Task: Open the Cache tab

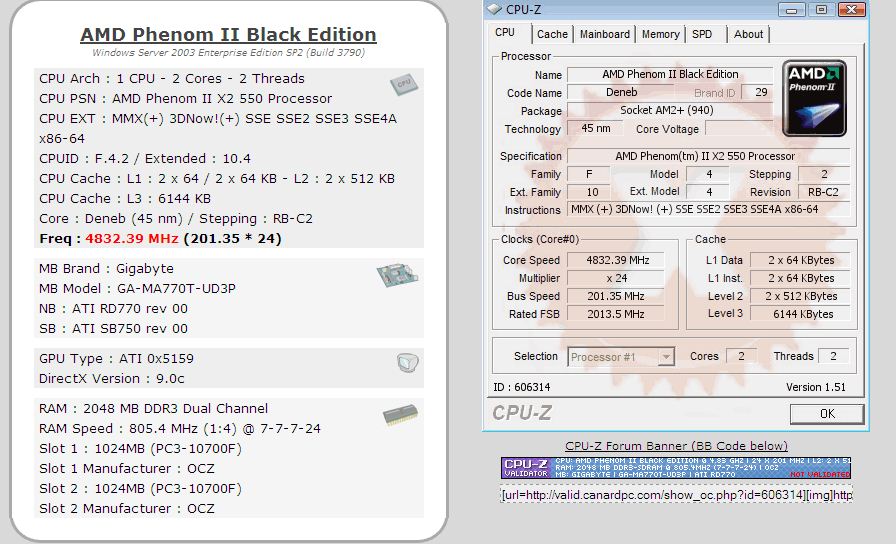Action: pyautogui.click(x=552, y=34)
